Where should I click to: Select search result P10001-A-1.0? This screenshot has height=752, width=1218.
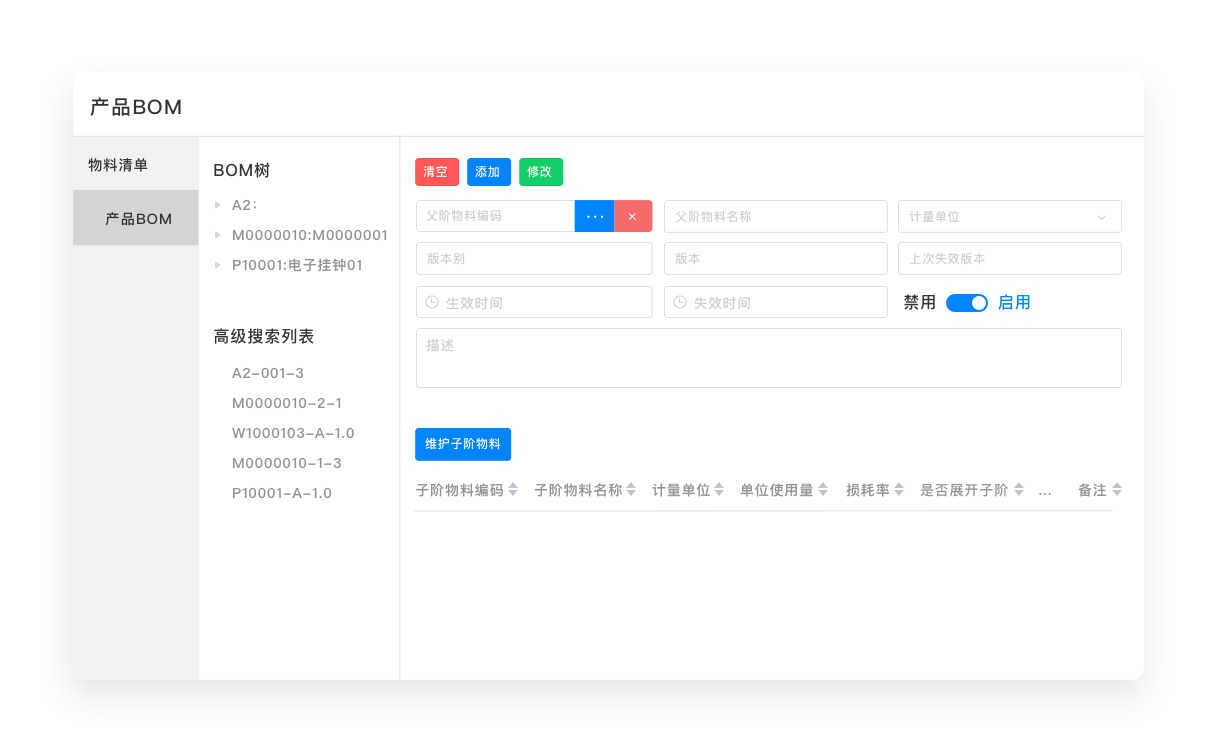282,493
